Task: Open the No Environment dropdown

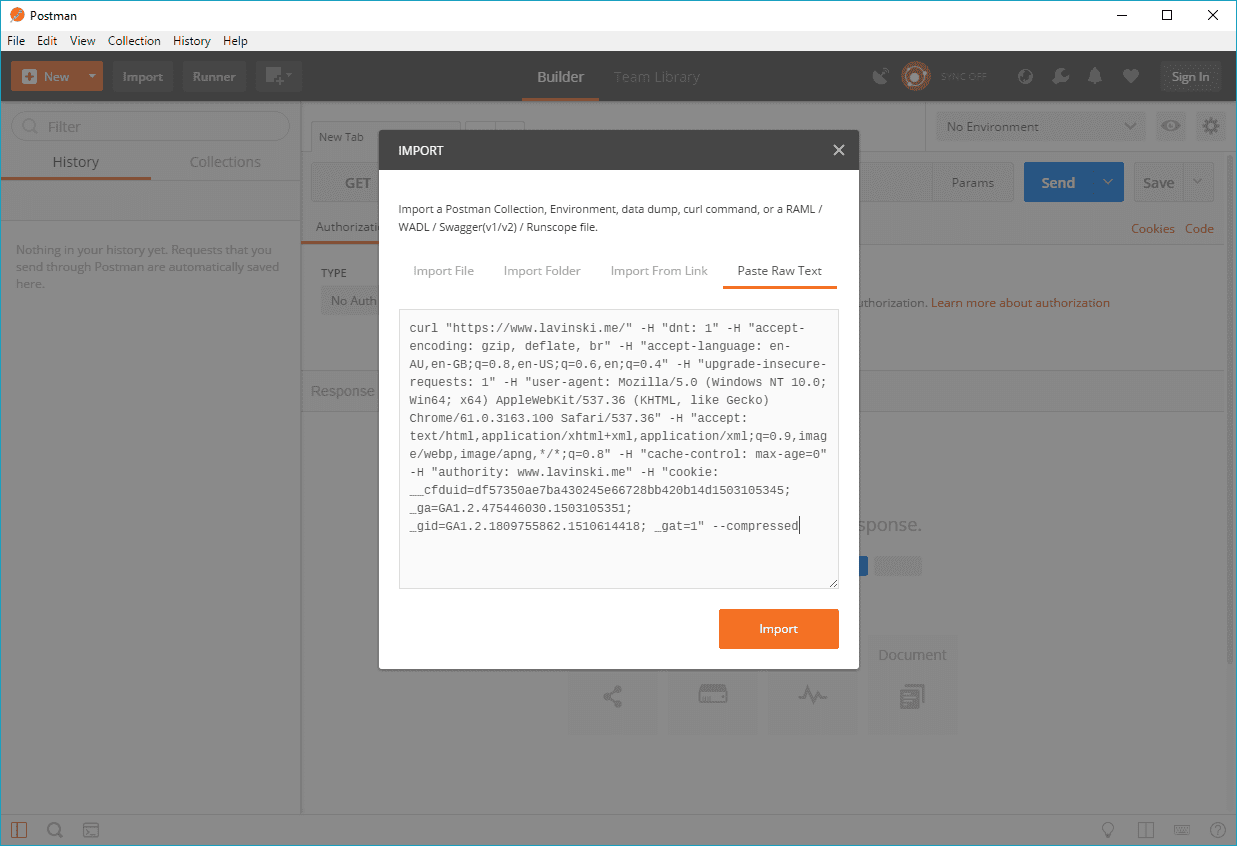Action: click(1040, 126)
